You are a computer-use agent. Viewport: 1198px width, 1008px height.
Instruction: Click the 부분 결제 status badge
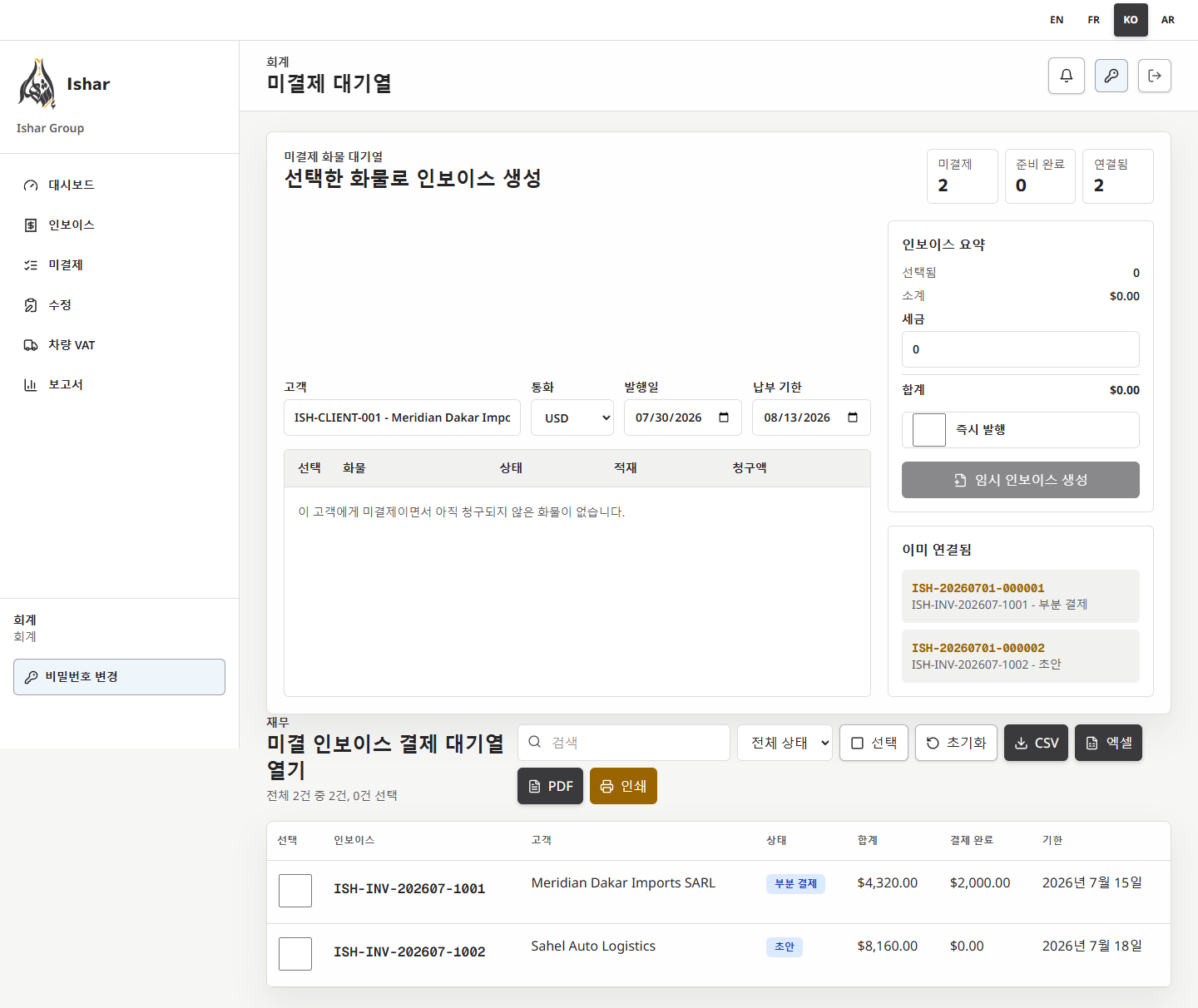click(x=795, y=883)
